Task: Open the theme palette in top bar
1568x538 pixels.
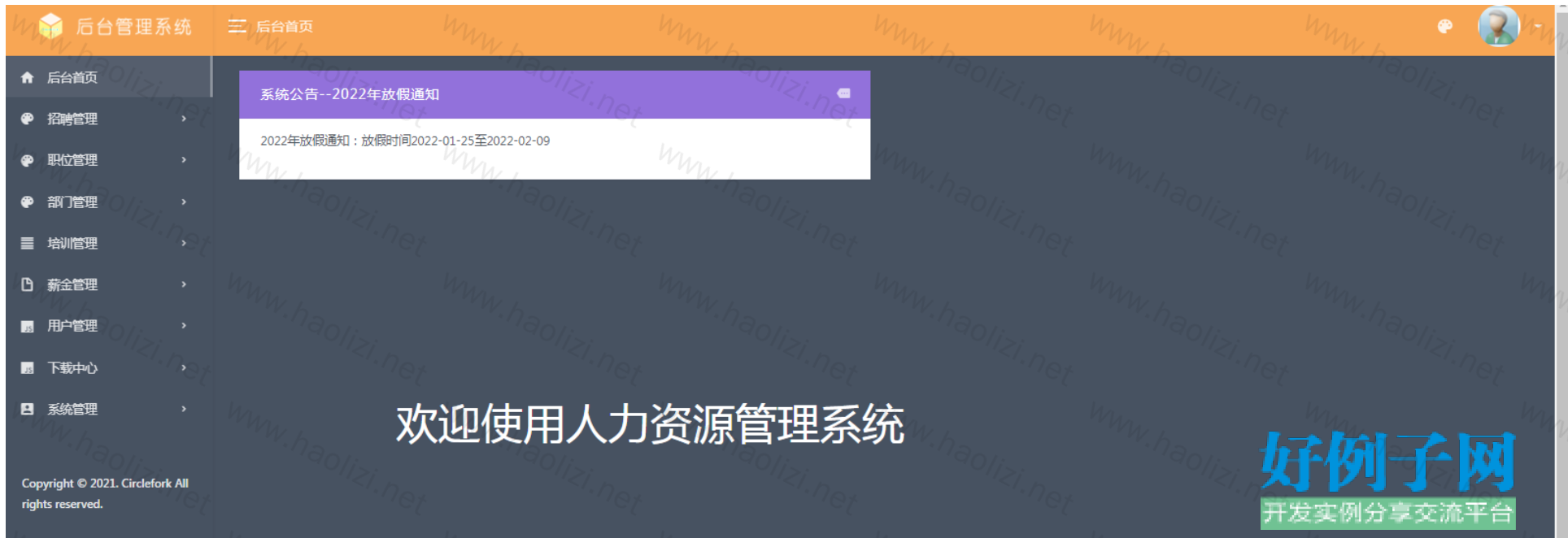Action: 1444,27
